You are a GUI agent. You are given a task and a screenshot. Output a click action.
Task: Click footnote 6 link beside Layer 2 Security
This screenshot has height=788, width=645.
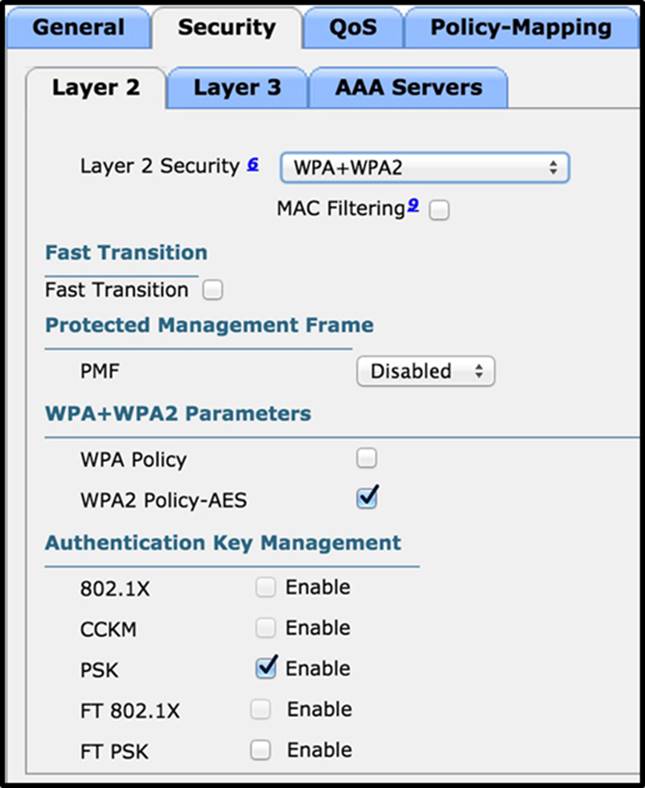(x=253, y=164)
